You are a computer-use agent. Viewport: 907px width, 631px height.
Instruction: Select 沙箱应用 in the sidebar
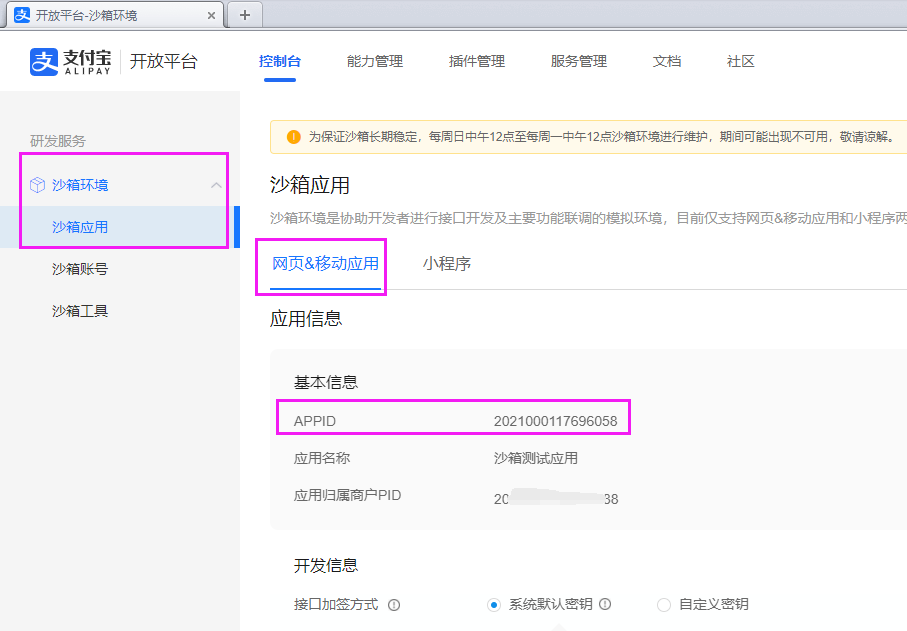[x=120, y=227]
